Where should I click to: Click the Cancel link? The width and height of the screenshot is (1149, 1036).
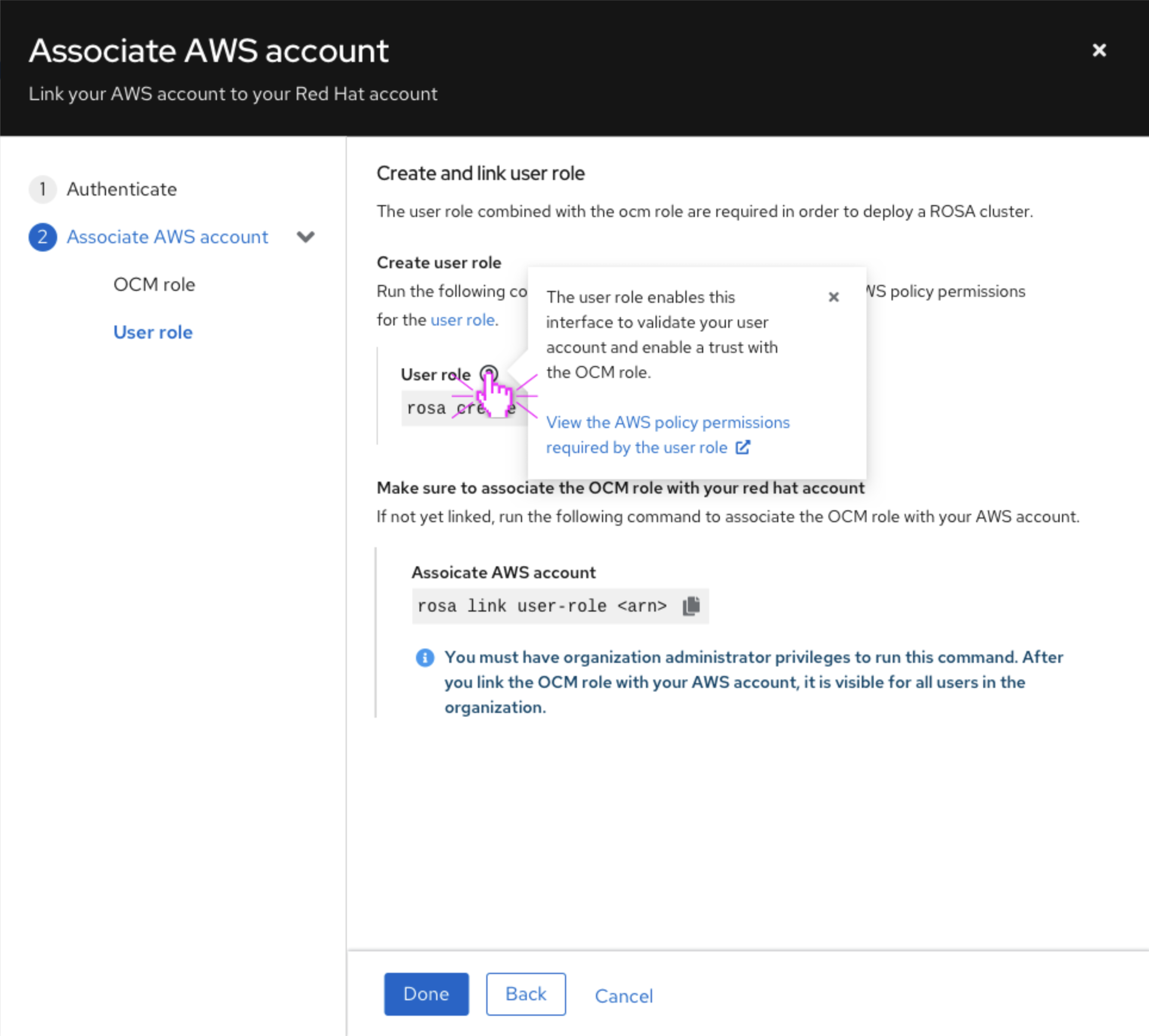pyautogui.click(x=623, y=995)
